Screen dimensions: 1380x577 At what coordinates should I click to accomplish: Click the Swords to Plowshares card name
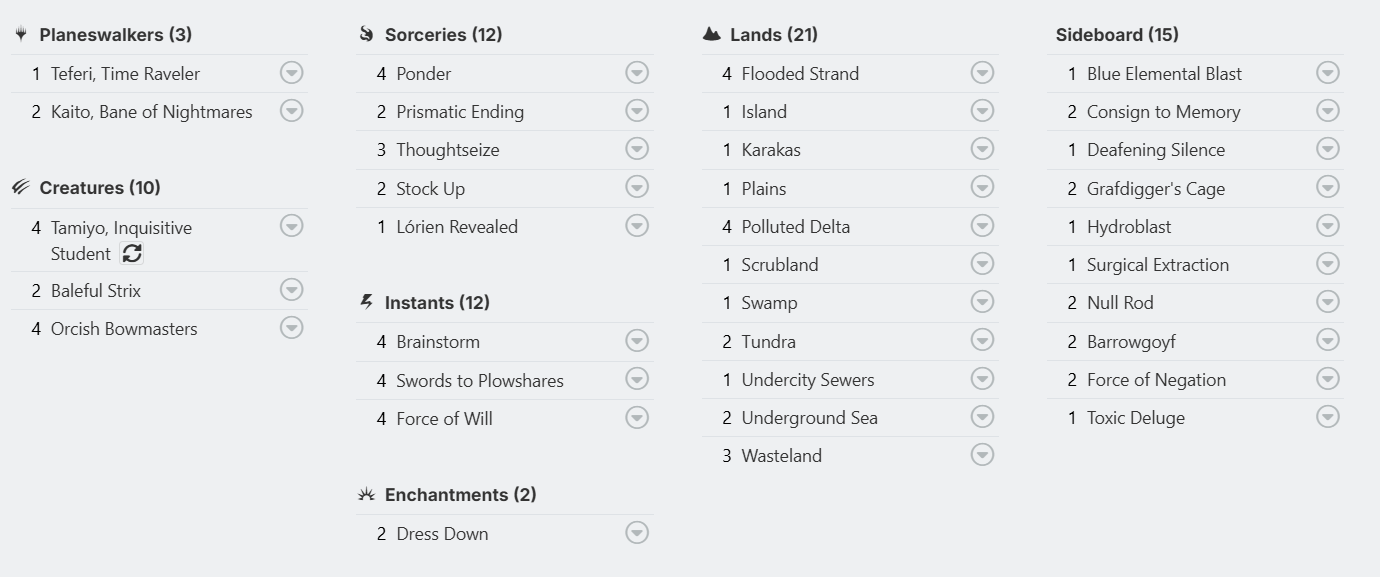(480, 381)
